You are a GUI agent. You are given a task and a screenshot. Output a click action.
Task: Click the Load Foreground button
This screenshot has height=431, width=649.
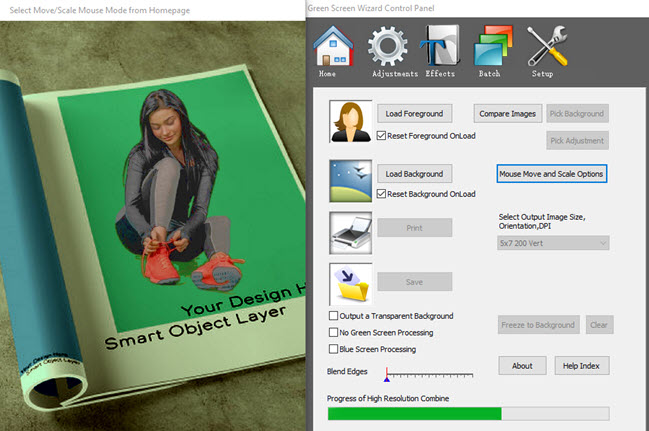pos(414,113)
